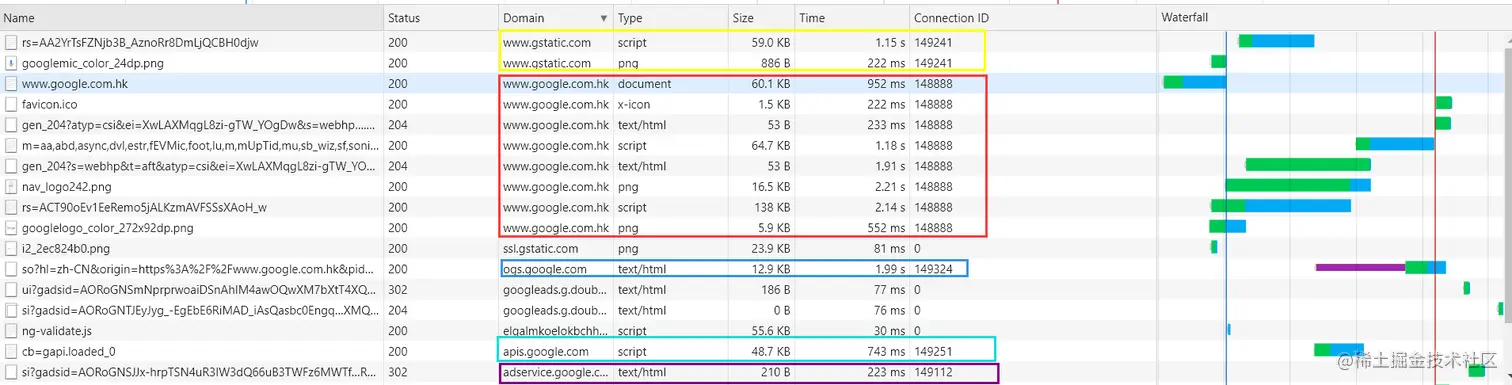
Task: Click the image icon beside nav_logo242.png
Action: tap(11, 187)
